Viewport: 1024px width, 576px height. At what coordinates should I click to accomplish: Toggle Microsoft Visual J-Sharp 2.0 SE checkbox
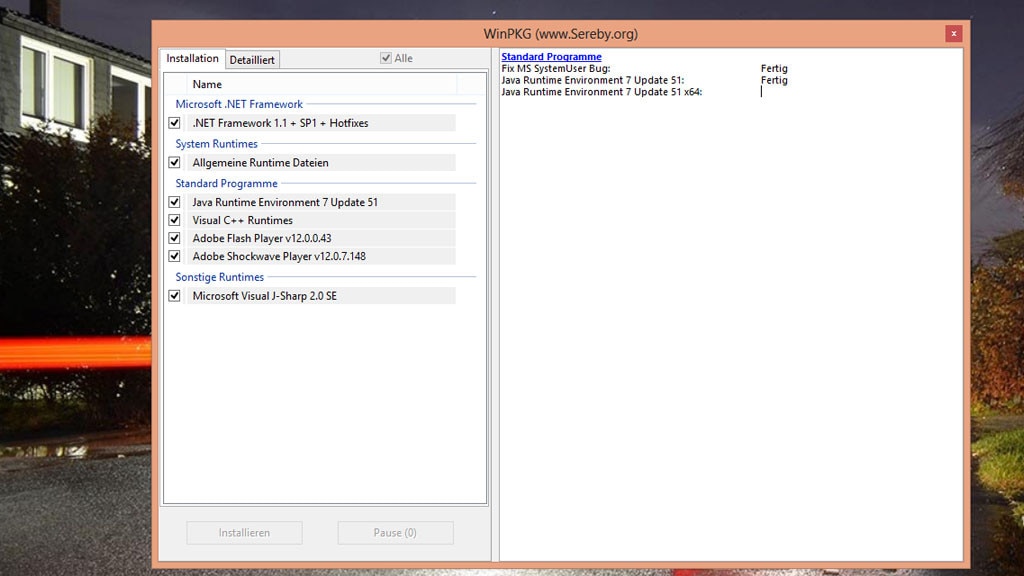coord(174,296)
